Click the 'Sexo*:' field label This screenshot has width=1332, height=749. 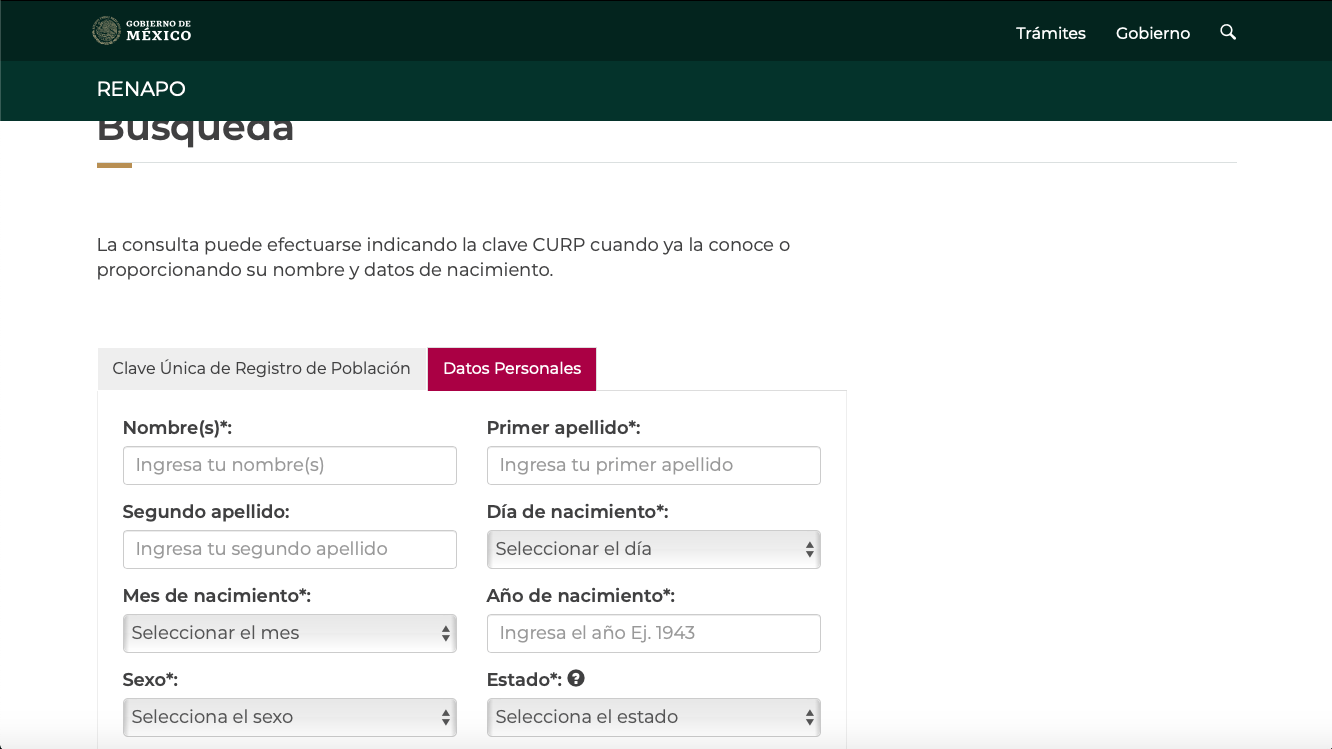point(150,680)
